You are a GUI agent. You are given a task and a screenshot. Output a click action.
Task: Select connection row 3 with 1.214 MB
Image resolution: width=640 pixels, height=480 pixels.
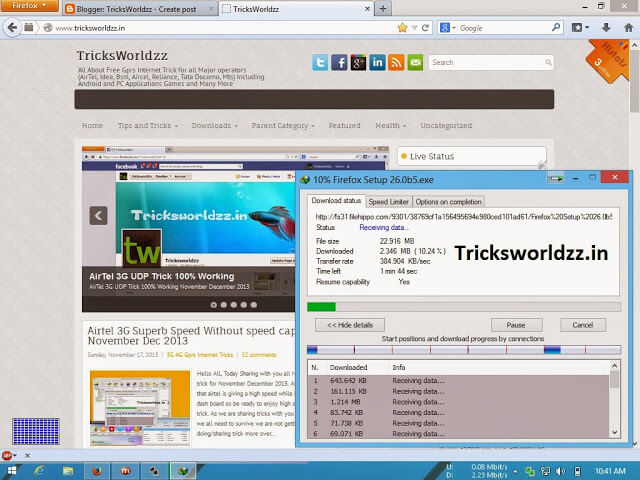[x=458, y=402]
